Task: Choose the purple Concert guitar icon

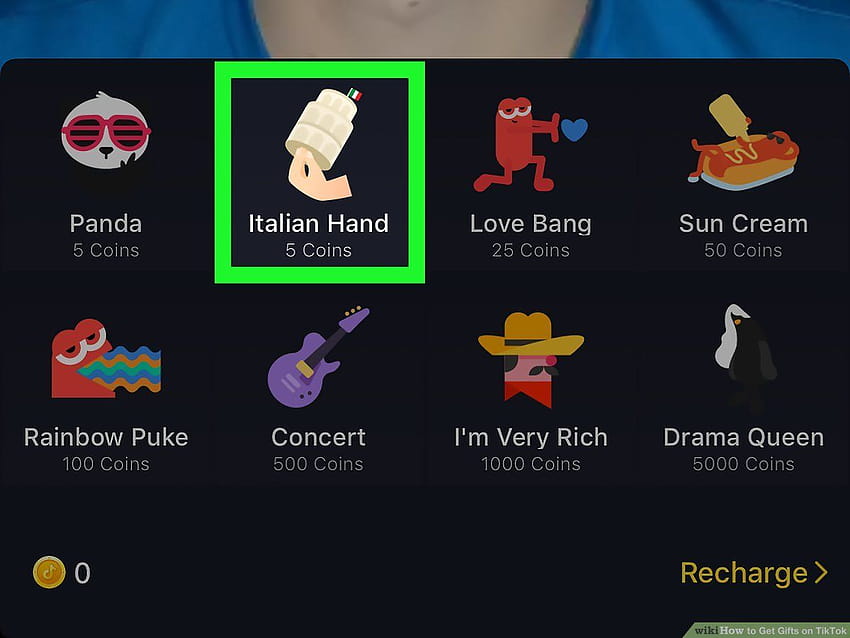Action: click(x=319, y=357)
